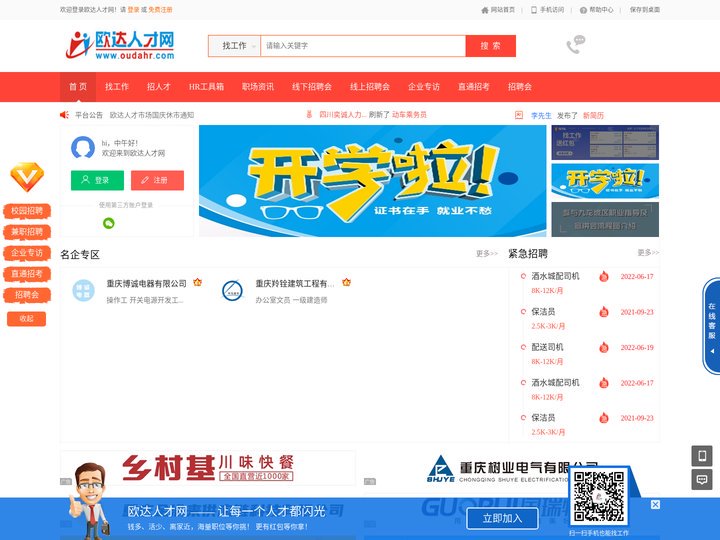The width and height of the screenshot is (720, 540).
Task: Click badge icon beside 重庆博诚电器有限公司
Action: tap(197, 282)
